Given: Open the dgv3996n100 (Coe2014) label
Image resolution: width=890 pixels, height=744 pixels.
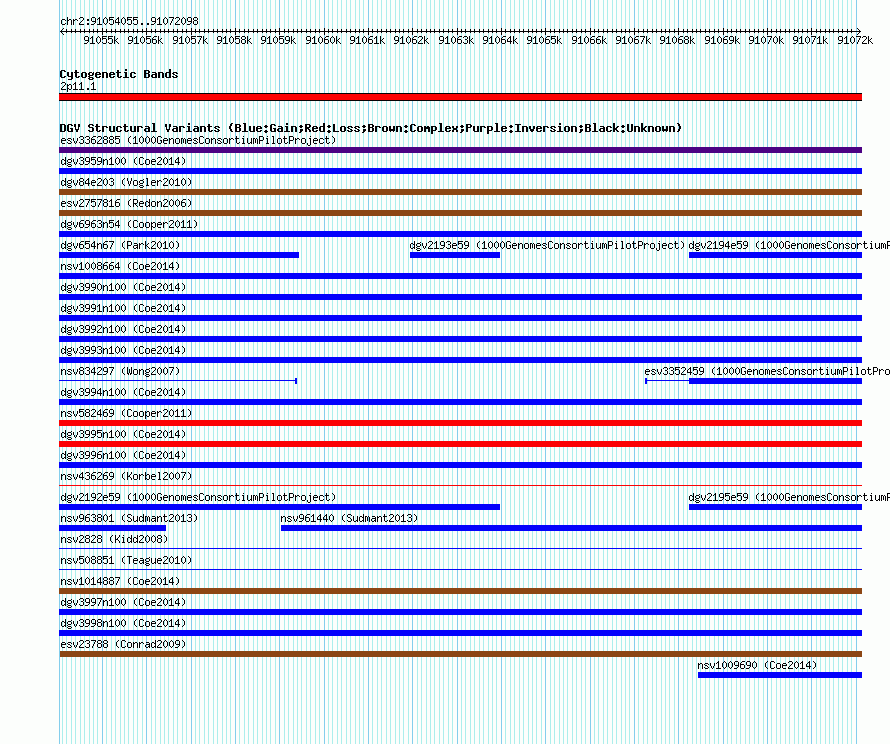Looking at the screenshot, I should (123, 455).
